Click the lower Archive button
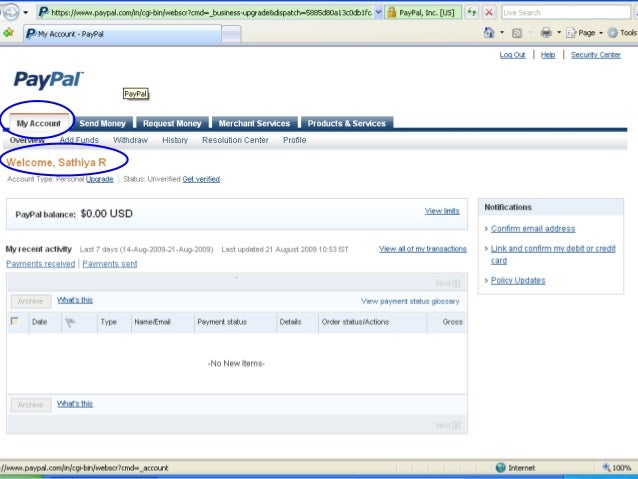The height and width of the screenshot is (479, 638). point(31,405)
